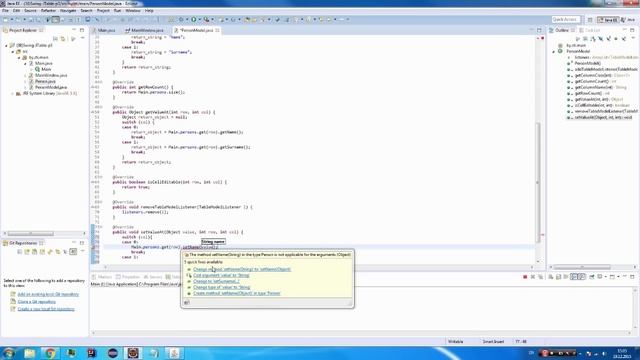Click the editor vertical scrollbar

(x=538, y=181)
